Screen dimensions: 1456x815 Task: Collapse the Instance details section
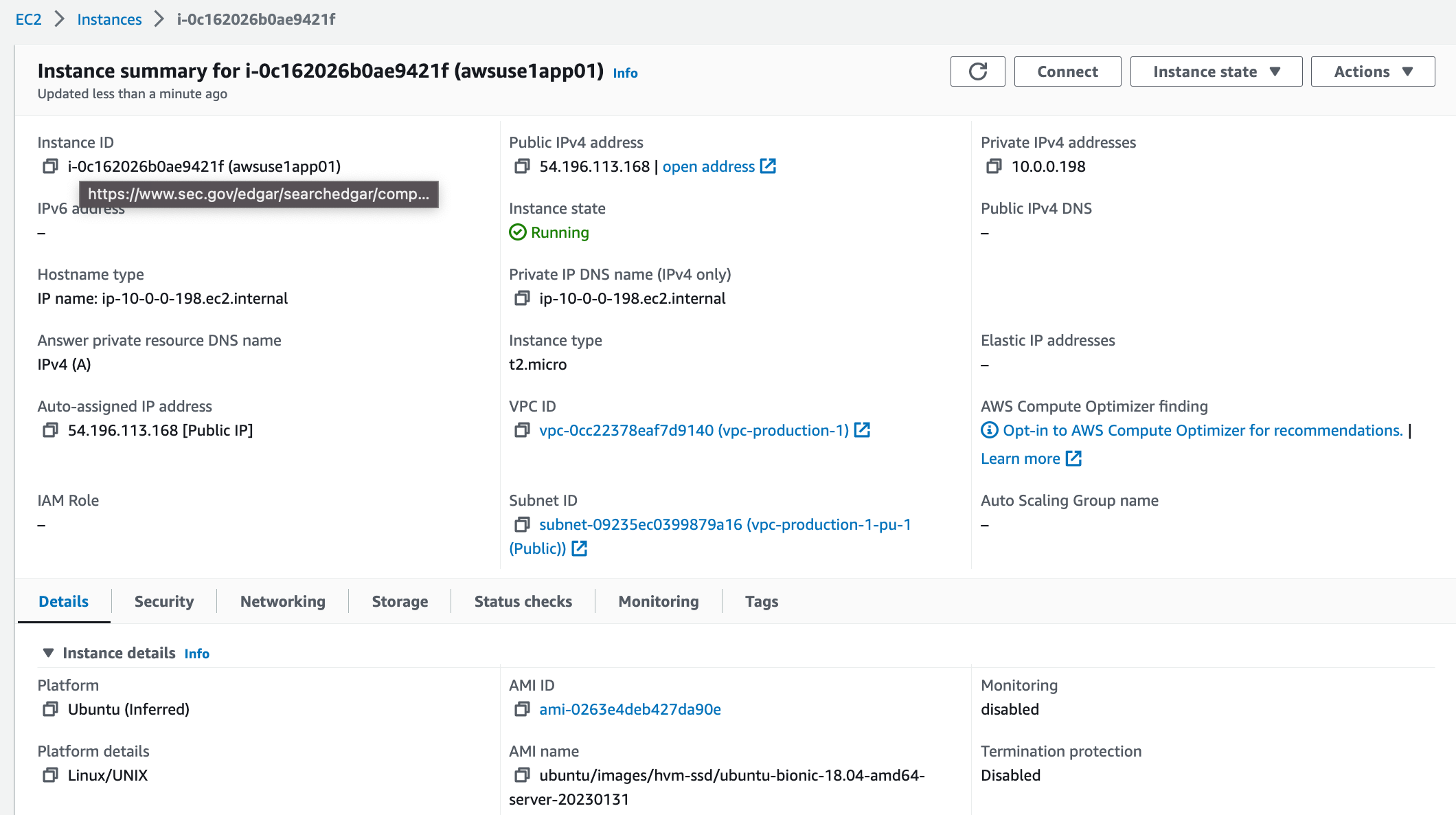48,653
